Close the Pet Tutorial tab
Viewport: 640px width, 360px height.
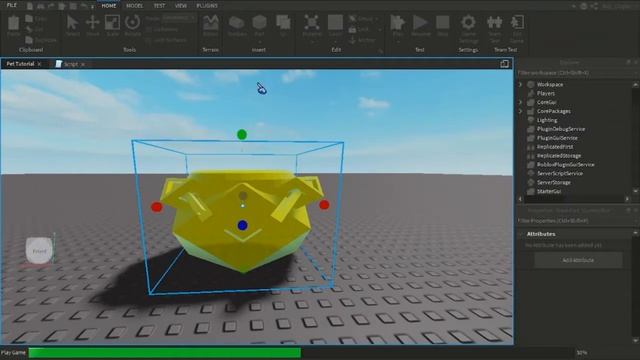(40, 64)
